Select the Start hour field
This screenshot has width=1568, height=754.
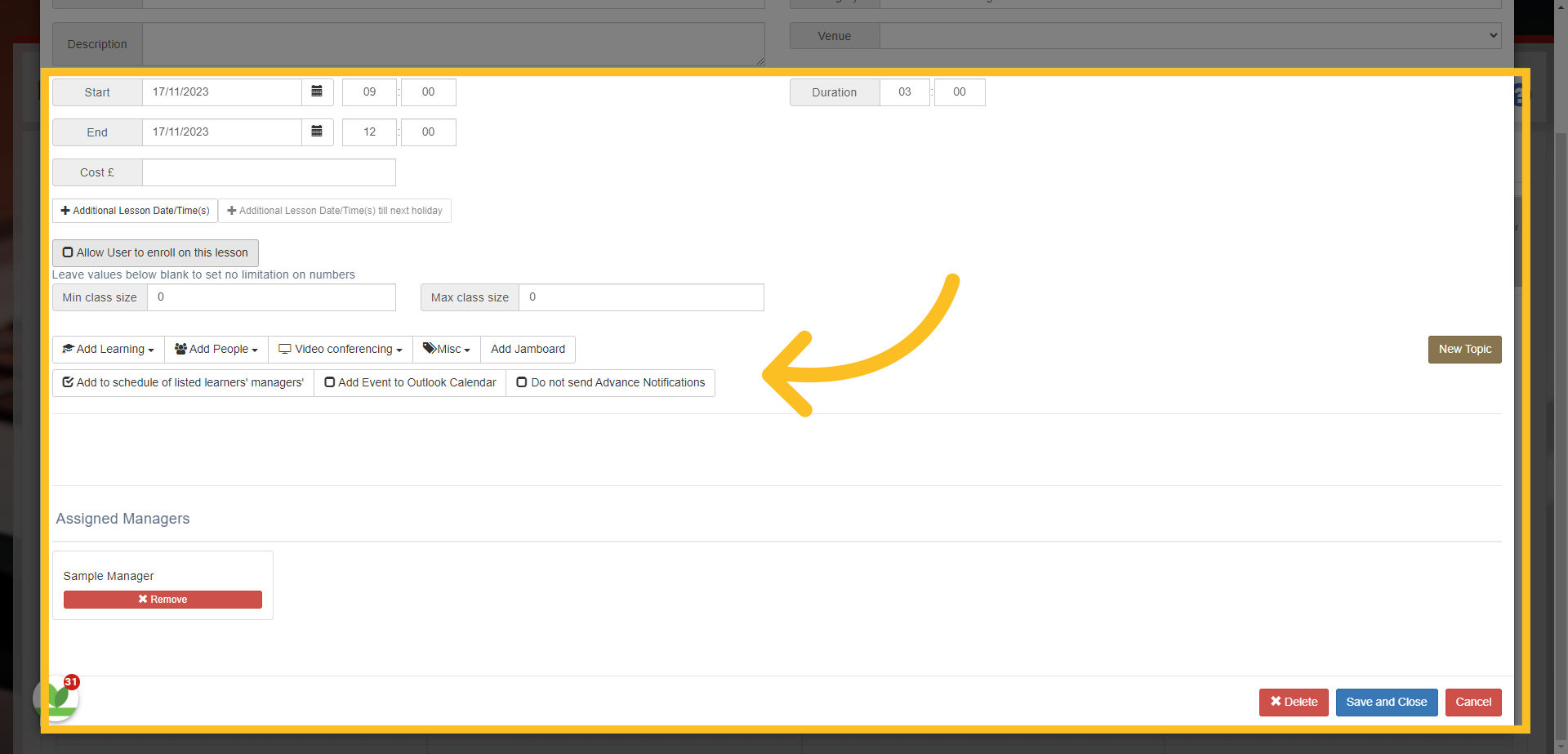coord(369,92)
